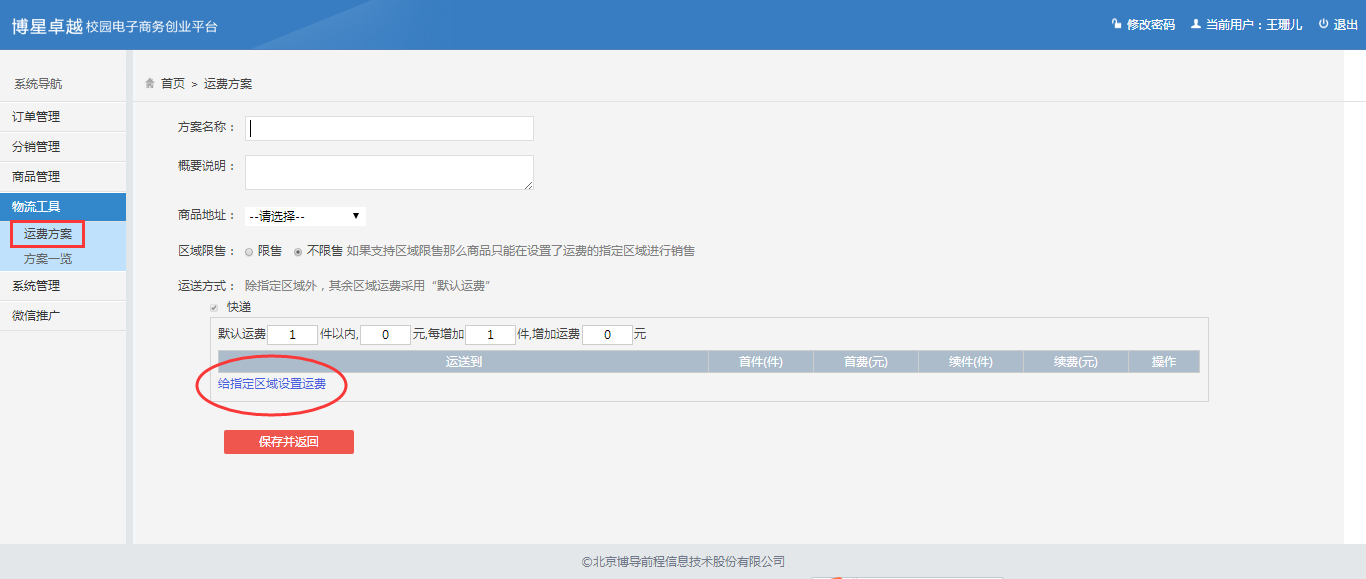This screenshot has height=579, width=1366.
Task: Click 给指定区域设置运费 link
Action: (x=272, y=384)
